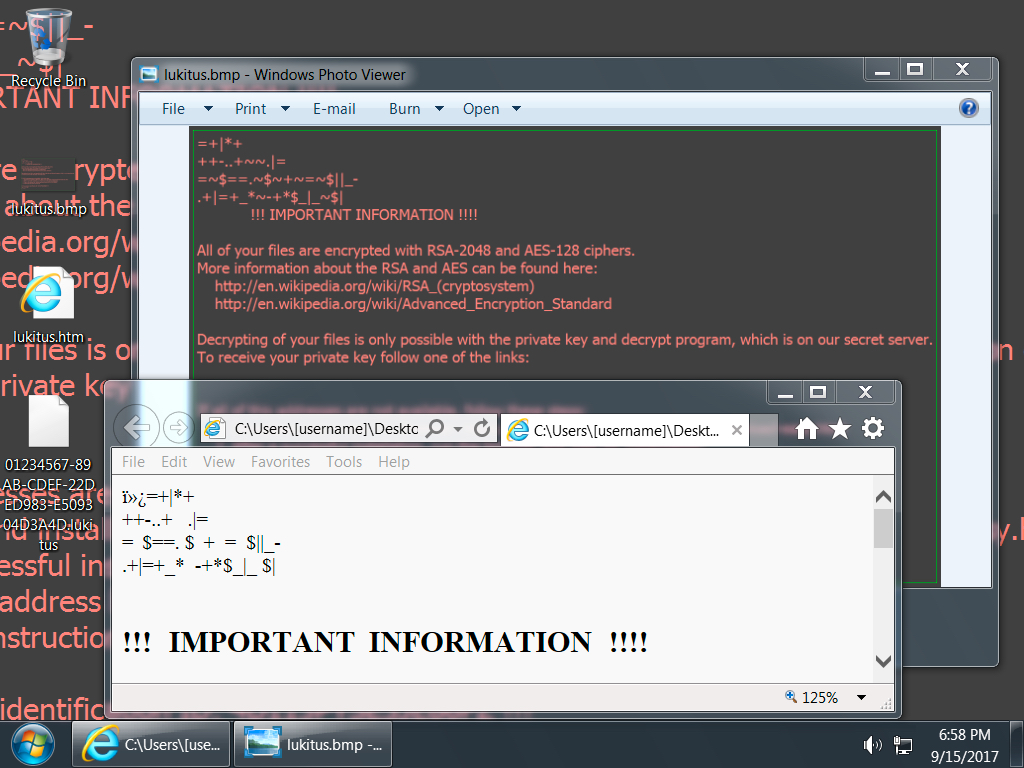Click the zoom magnifier icon in status bar
The height and width of the screenshot is (768, 1024).
(791, 696)
